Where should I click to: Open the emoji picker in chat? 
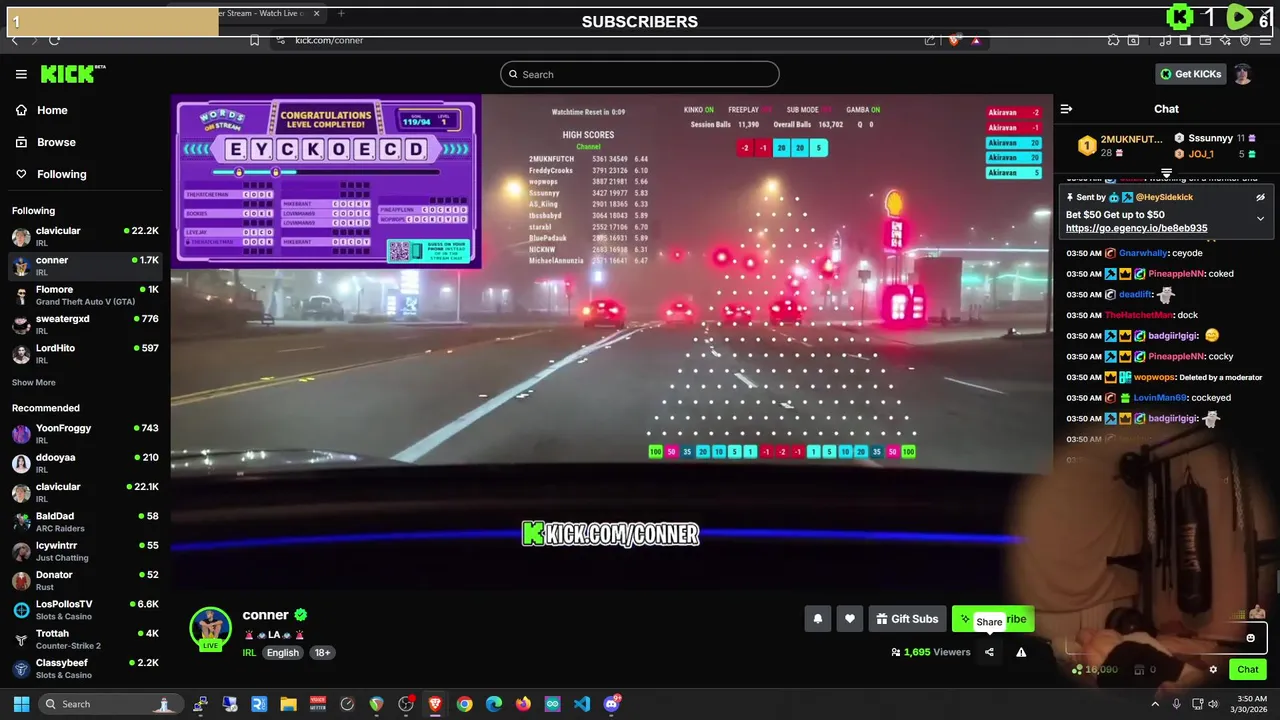point(1250,638)
